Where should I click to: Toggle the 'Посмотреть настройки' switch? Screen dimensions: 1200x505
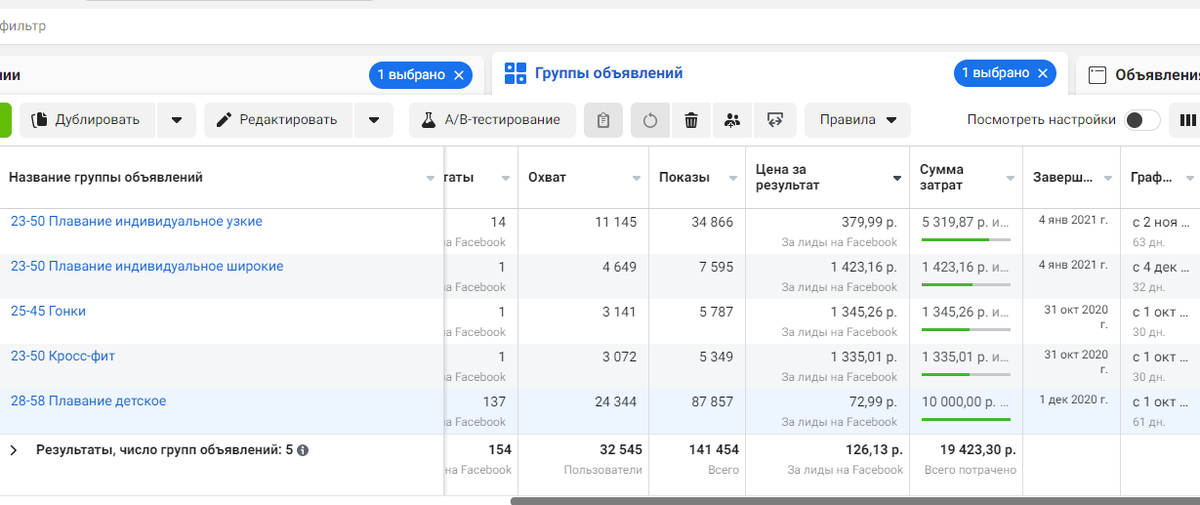1142,120
